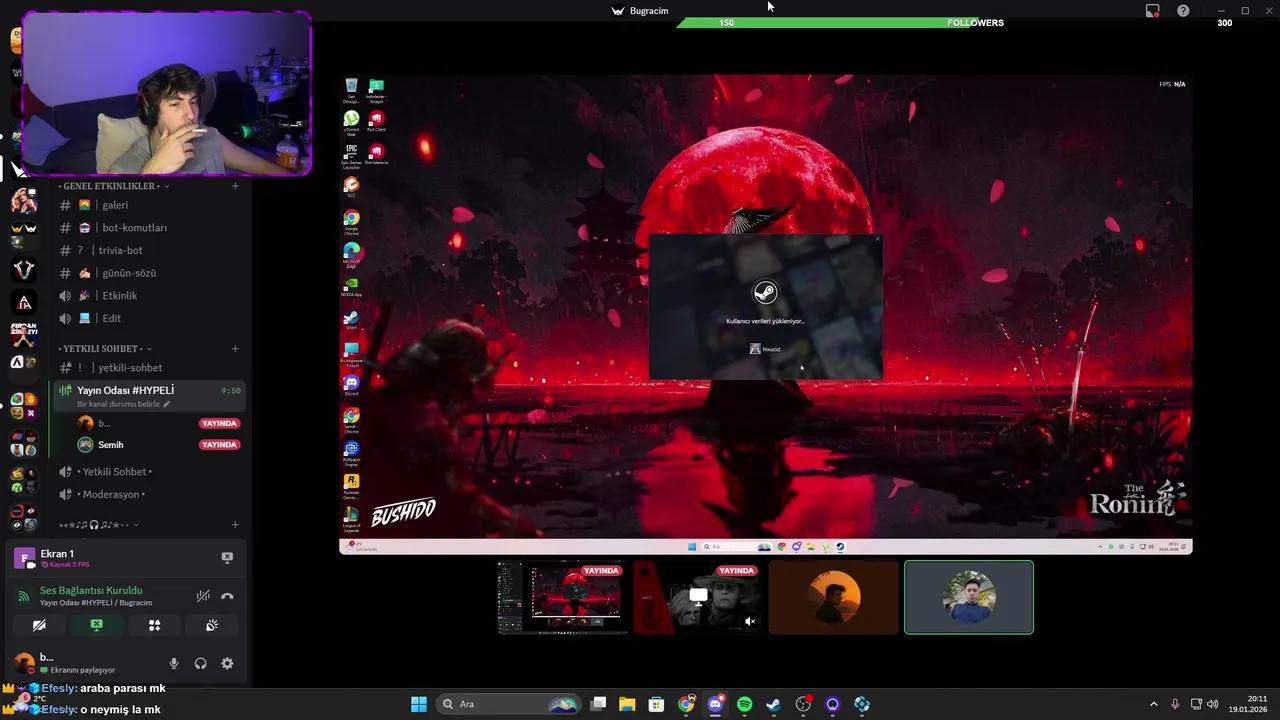
Task: Click NVIDIA App desktop icon in stream
Action: point(351,287)
